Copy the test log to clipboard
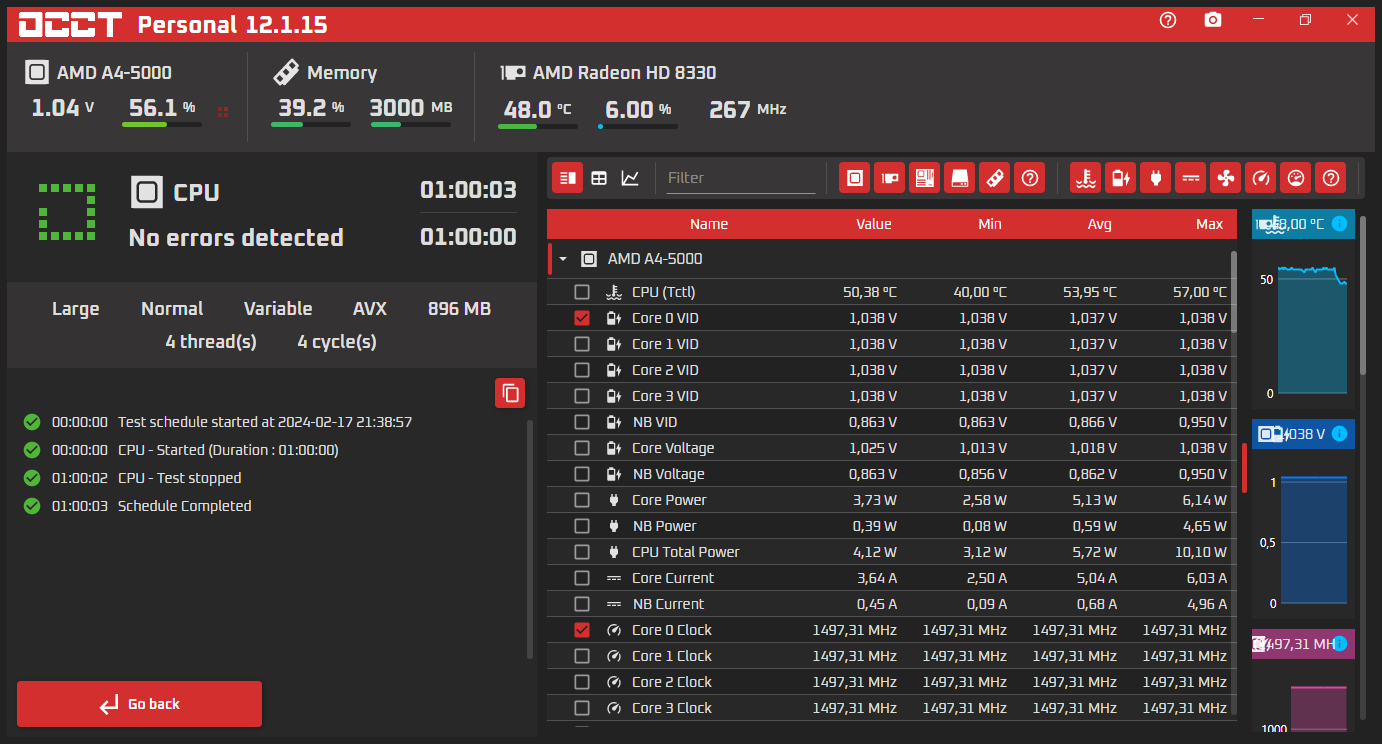Viewport: 1382px width, 744px height. 510,393
